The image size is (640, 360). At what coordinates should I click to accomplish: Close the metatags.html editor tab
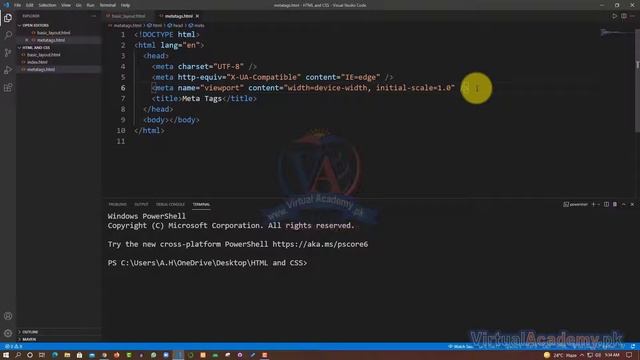tap(197, 16)
